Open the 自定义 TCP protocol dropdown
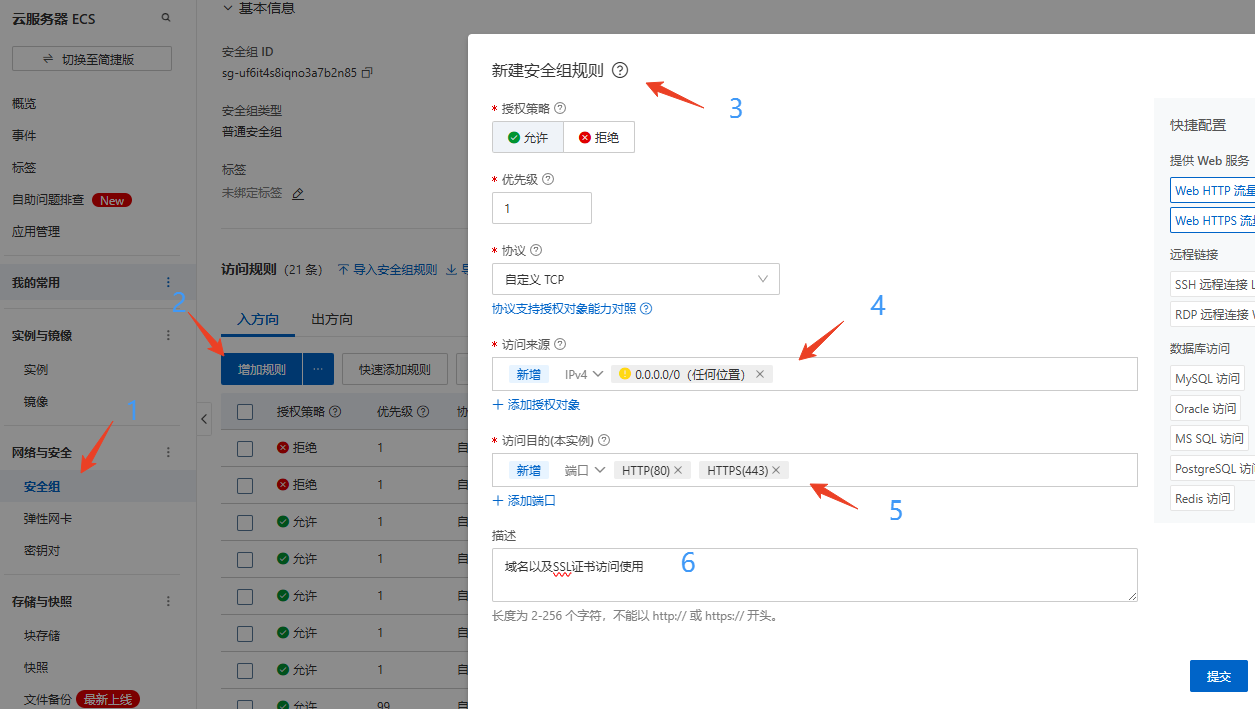1255x709 pixels. tap(635, 279)
